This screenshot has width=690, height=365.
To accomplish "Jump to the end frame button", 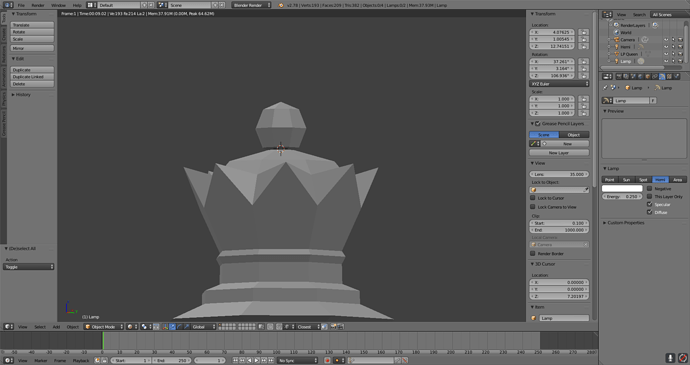I will pos(271,360).
